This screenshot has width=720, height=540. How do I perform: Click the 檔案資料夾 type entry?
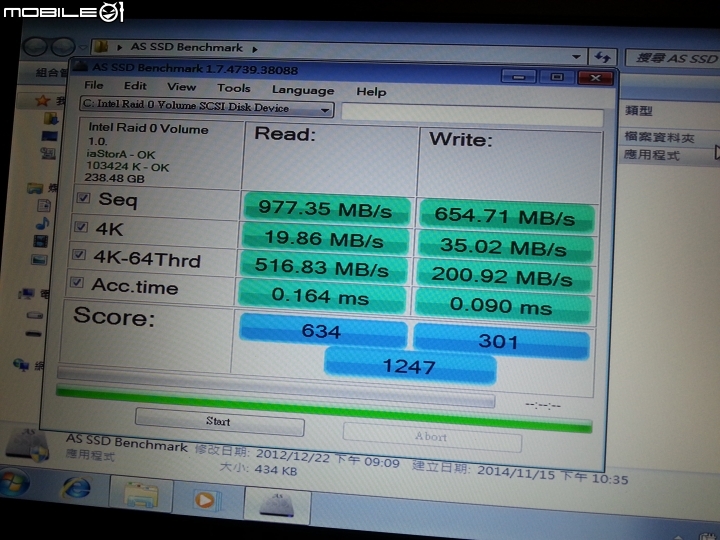coord(659,137)
